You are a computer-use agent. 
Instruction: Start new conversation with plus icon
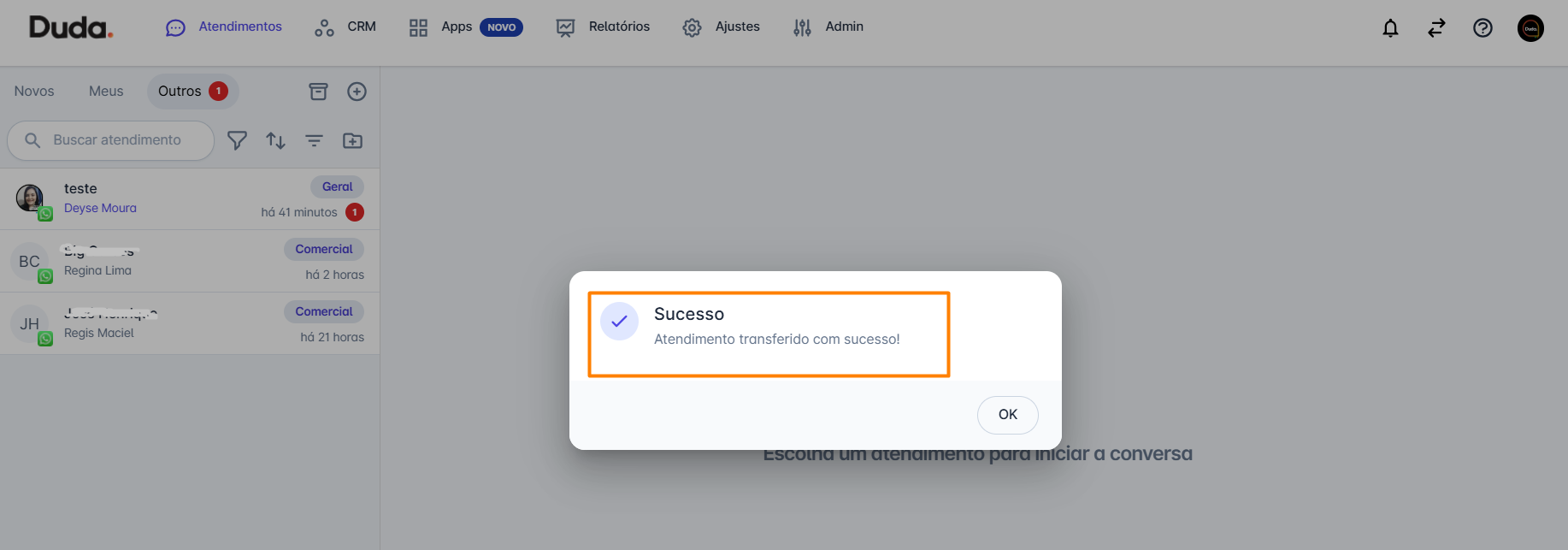(357, 92)
